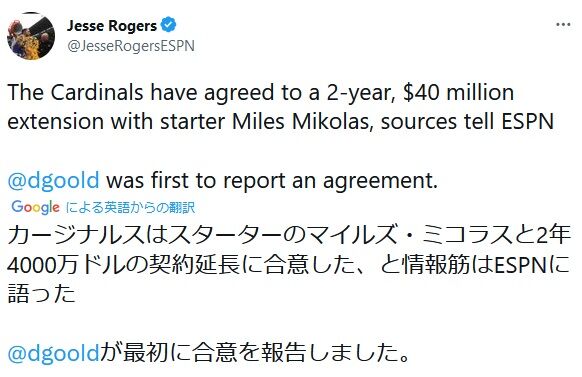
Task: Click the Google logo in translation attribution
Action: click(x=35, y=207)
